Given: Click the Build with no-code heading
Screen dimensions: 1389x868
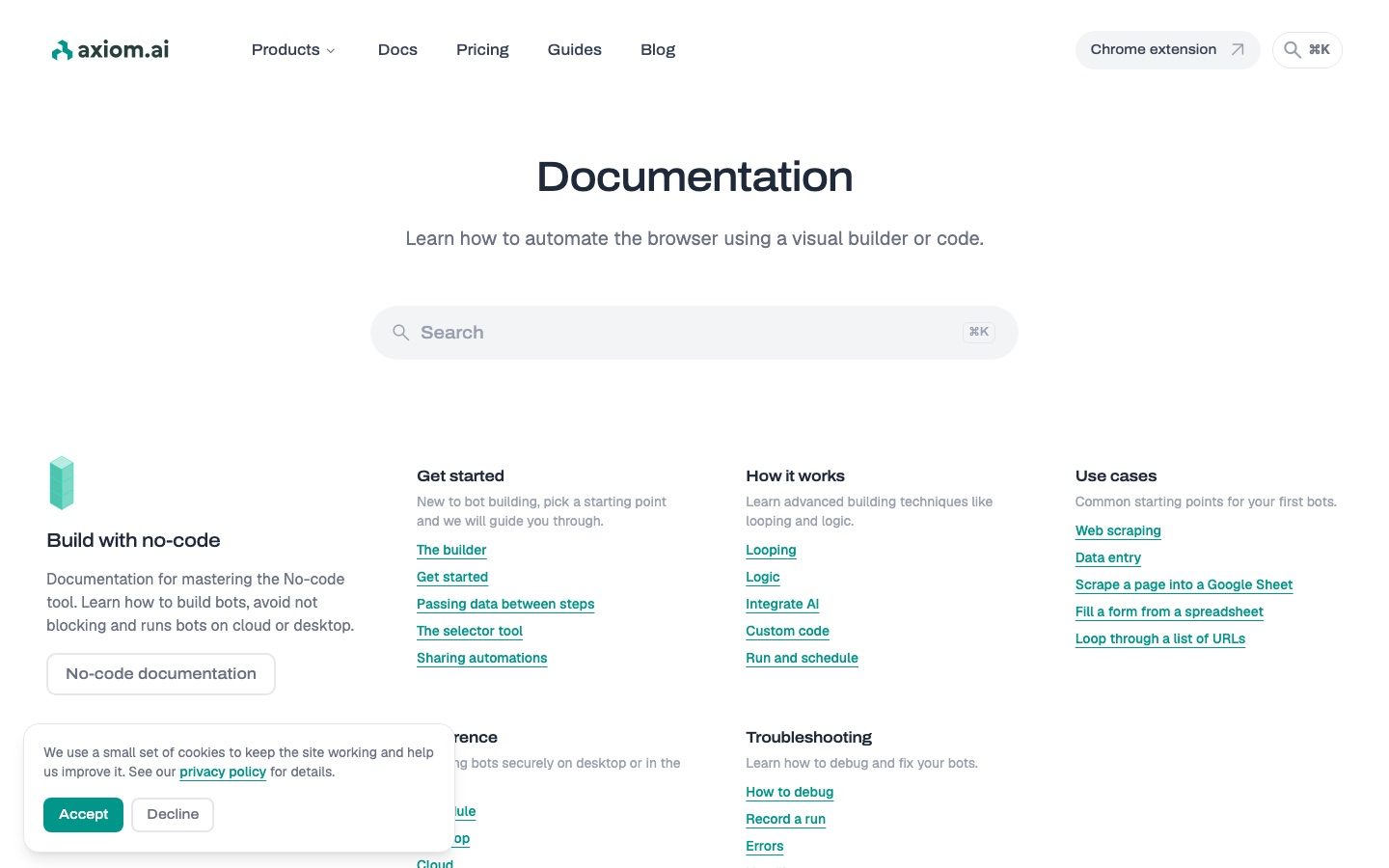Looking at the screenshot, I should click(133, 540).
